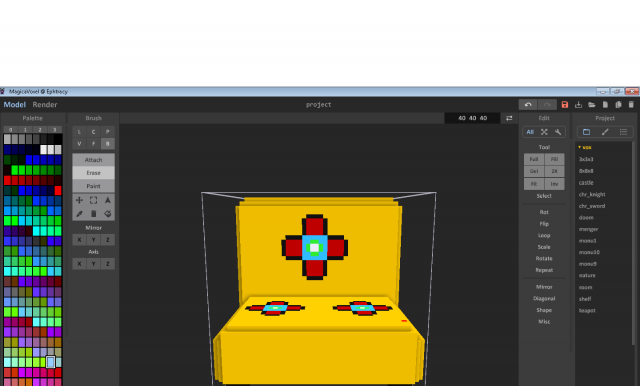This screenshot has height=386, width=640.
Task: Switch to the B brush mode
Action: click(x=108, y=144)
